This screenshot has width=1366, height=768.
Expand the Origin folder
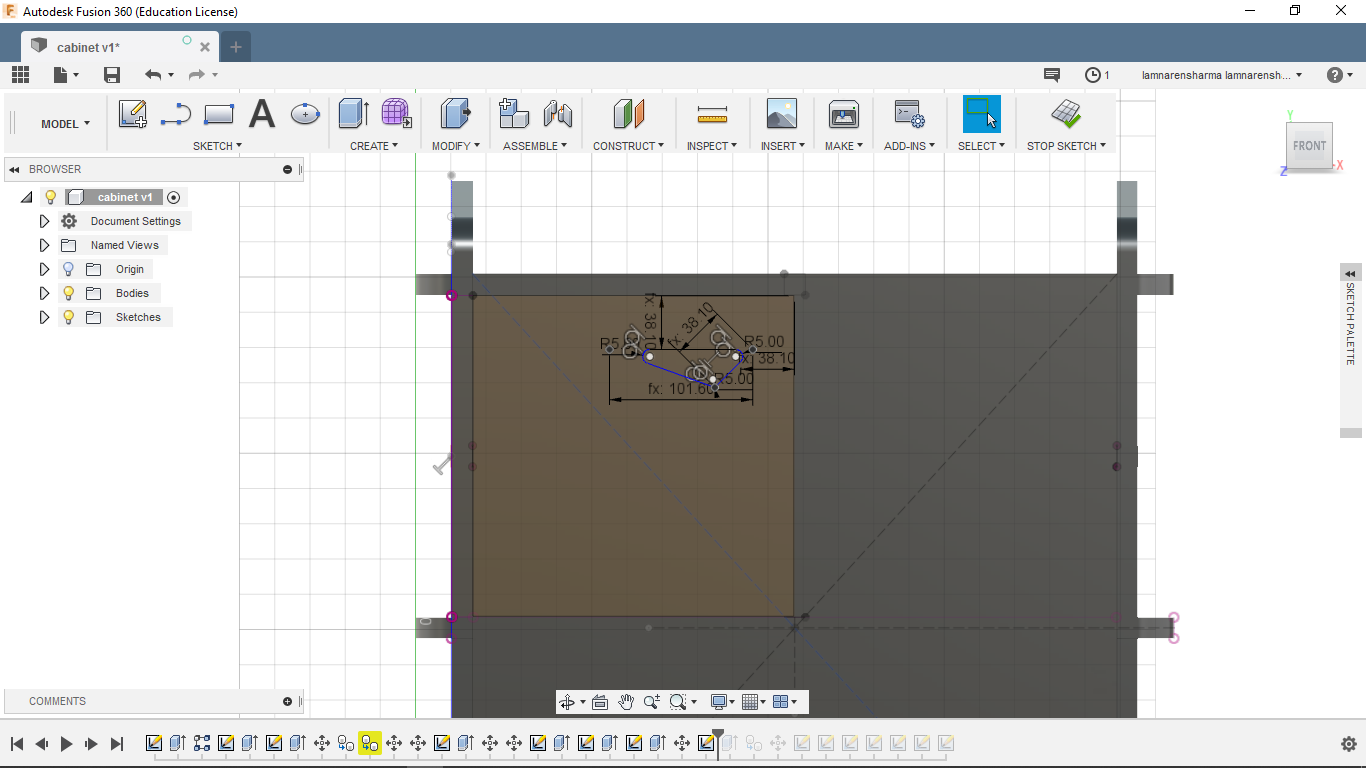coord(44,269)
